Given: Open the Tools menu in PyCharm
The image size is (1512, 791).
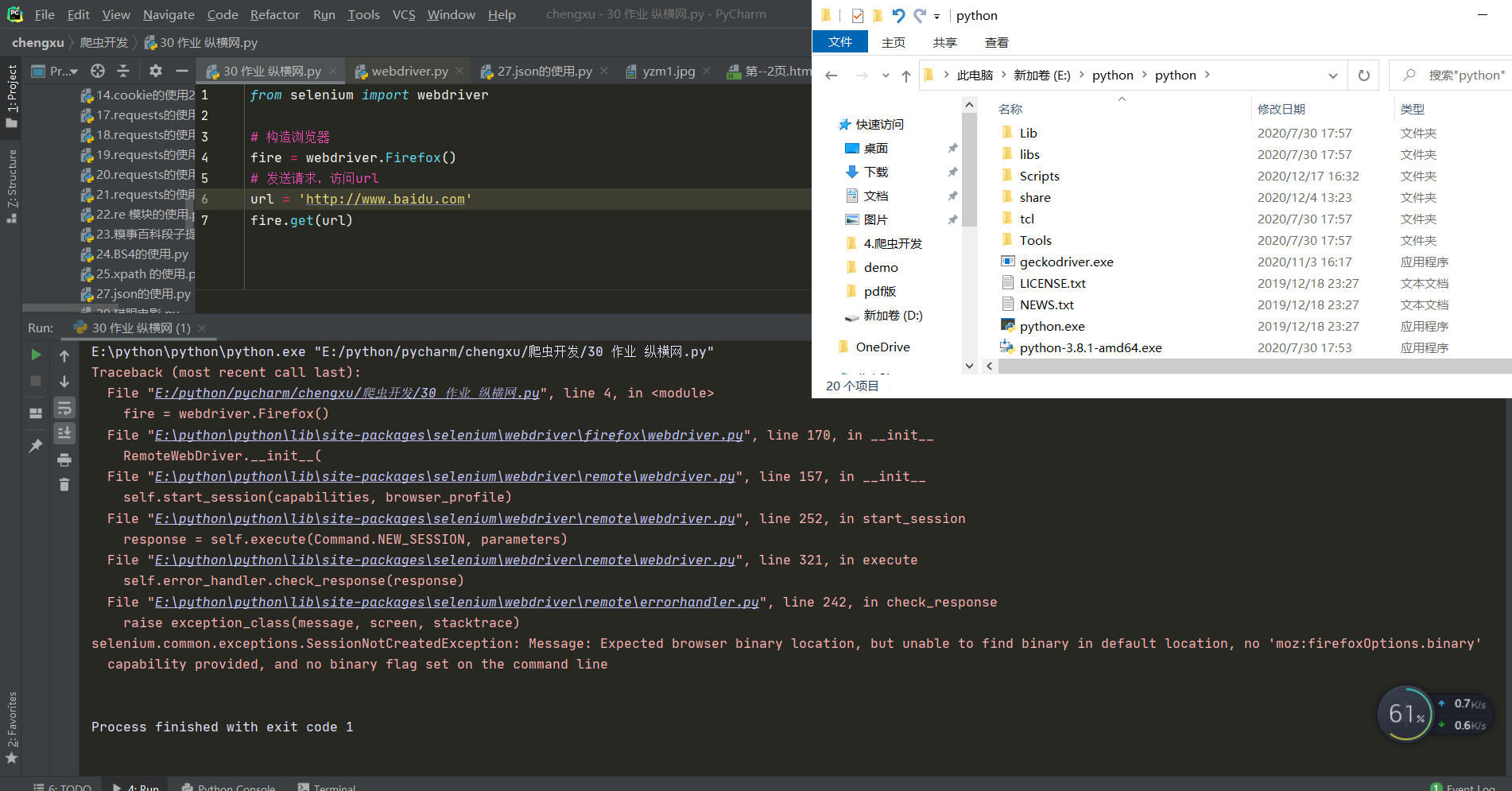Looking at the screenshot, I should (363, 14).
